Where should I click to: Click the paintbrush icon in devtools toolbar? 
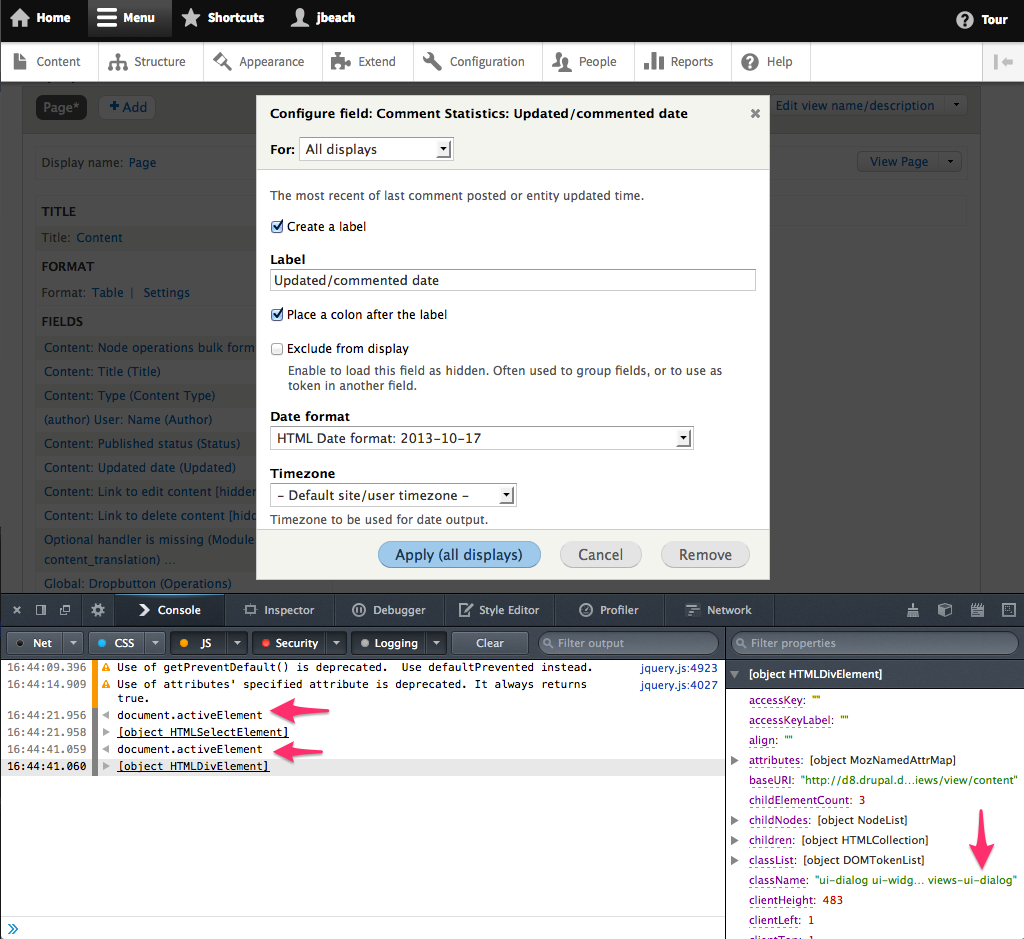pyautogui.click(x=912, y=610)
